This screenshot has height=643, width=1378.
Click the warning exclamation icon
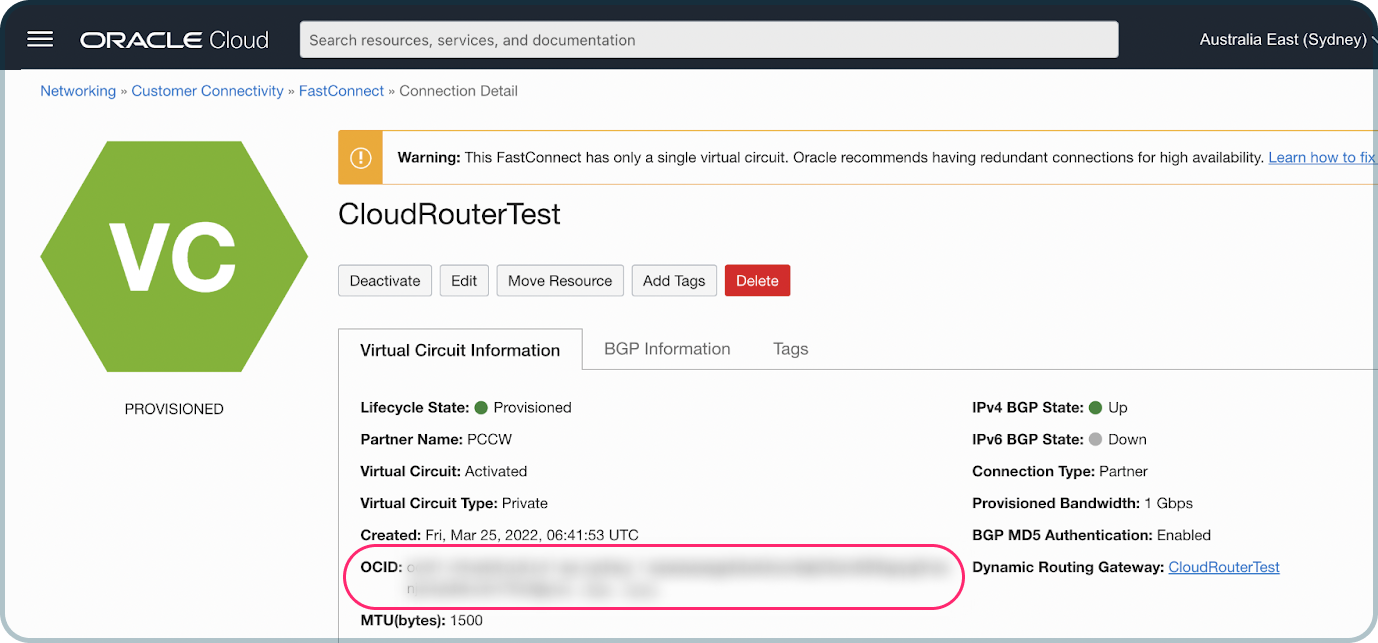point(360,157)
